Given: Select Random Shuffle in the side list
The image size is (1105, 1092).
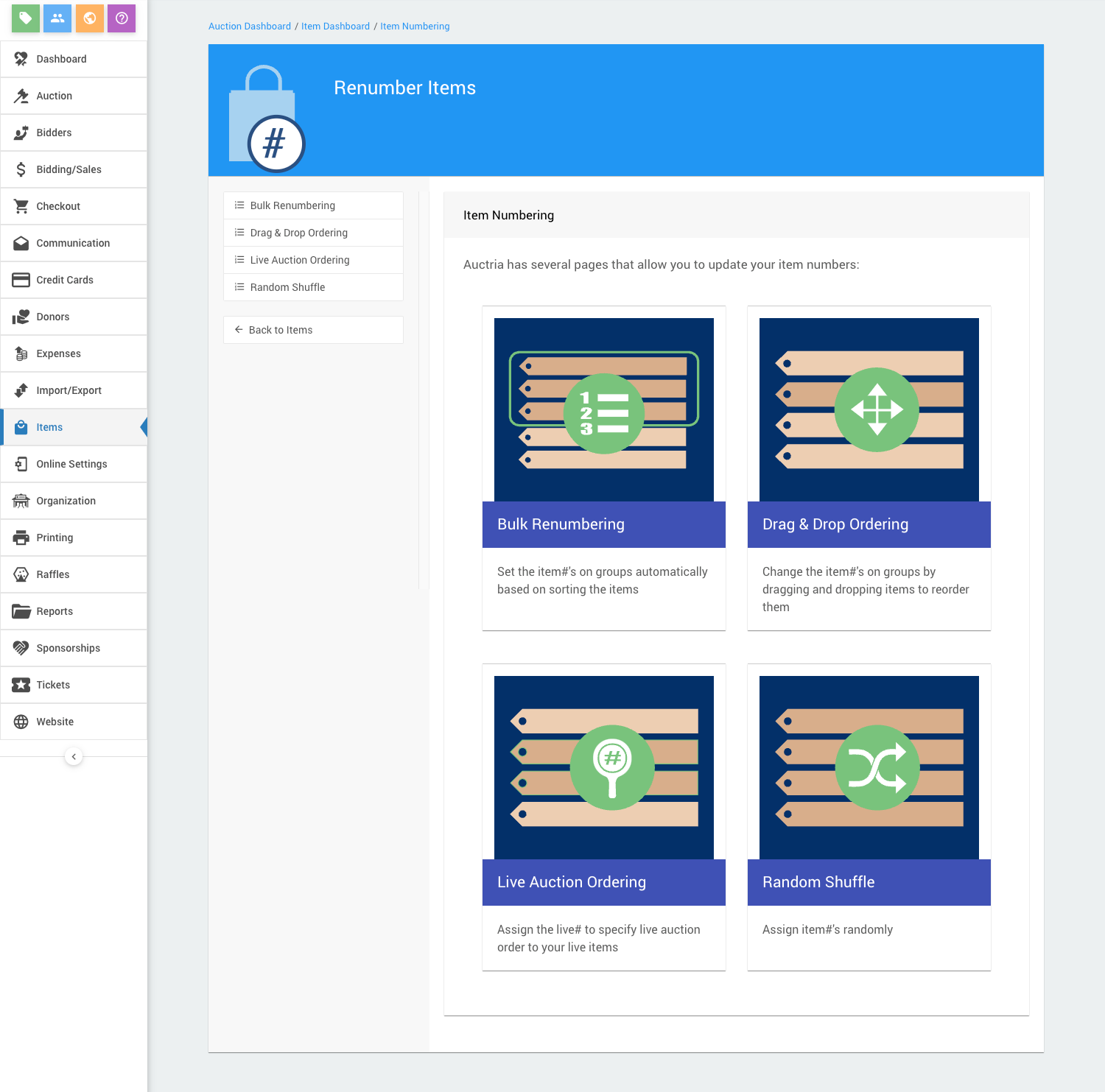Looking at the screenshot, I should point(287,287).
